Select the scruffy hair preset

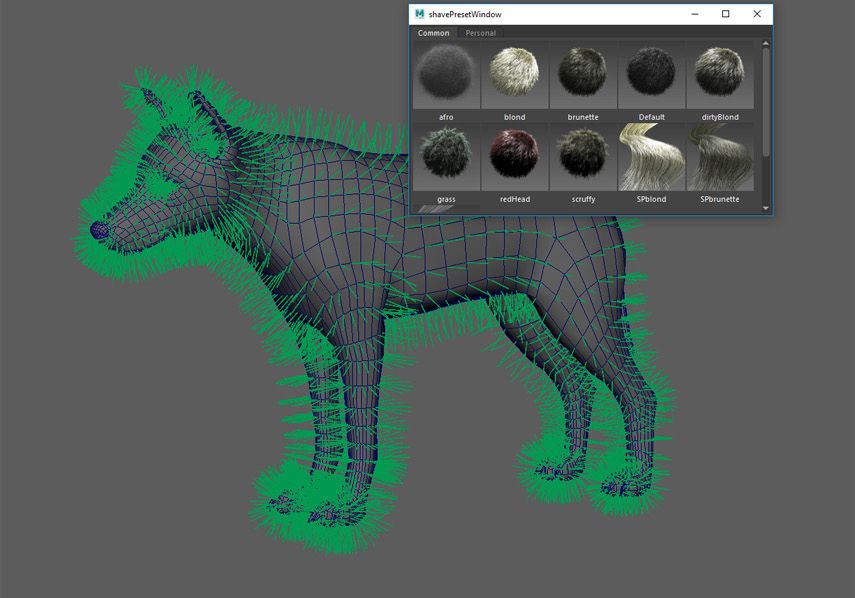click(x=583, y=157)
